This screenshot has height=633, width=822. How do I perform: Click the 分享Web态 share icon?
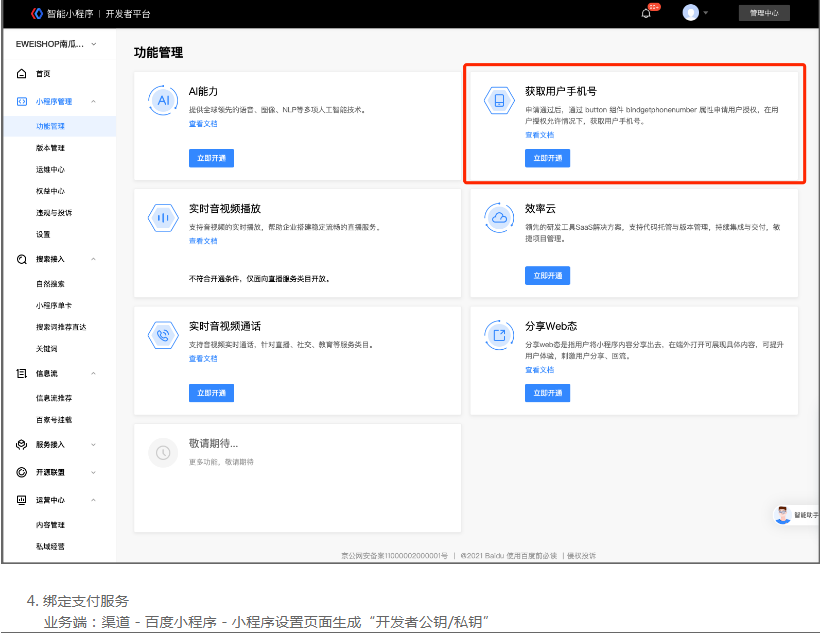click(x=498, y=334)
